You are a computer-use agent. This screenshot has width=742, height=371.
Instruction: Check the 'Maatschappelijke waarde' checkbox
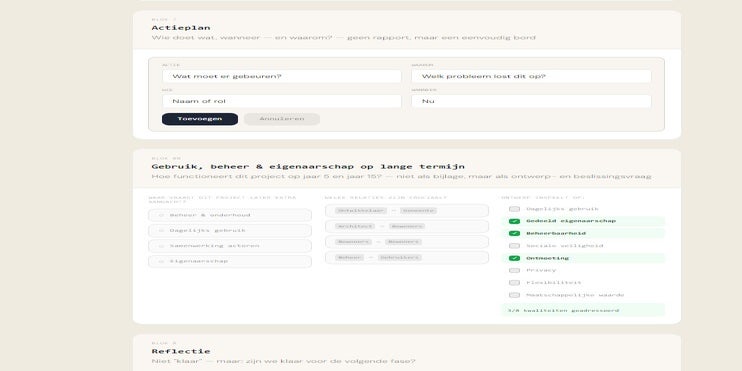tap(514, 295)
